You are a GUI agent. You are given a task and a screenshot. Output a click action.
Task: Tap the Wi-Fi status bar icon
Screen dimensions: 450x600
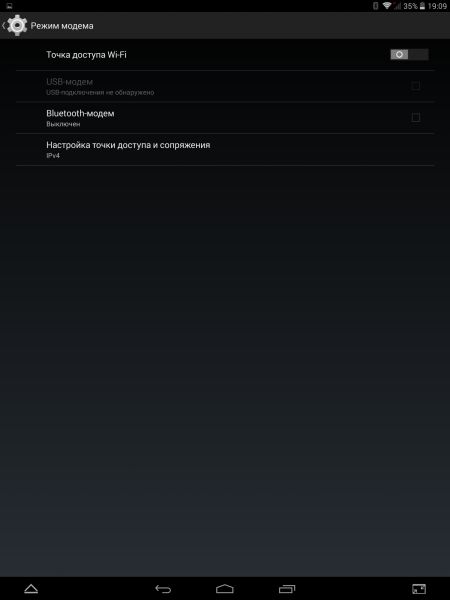(387, 6)
